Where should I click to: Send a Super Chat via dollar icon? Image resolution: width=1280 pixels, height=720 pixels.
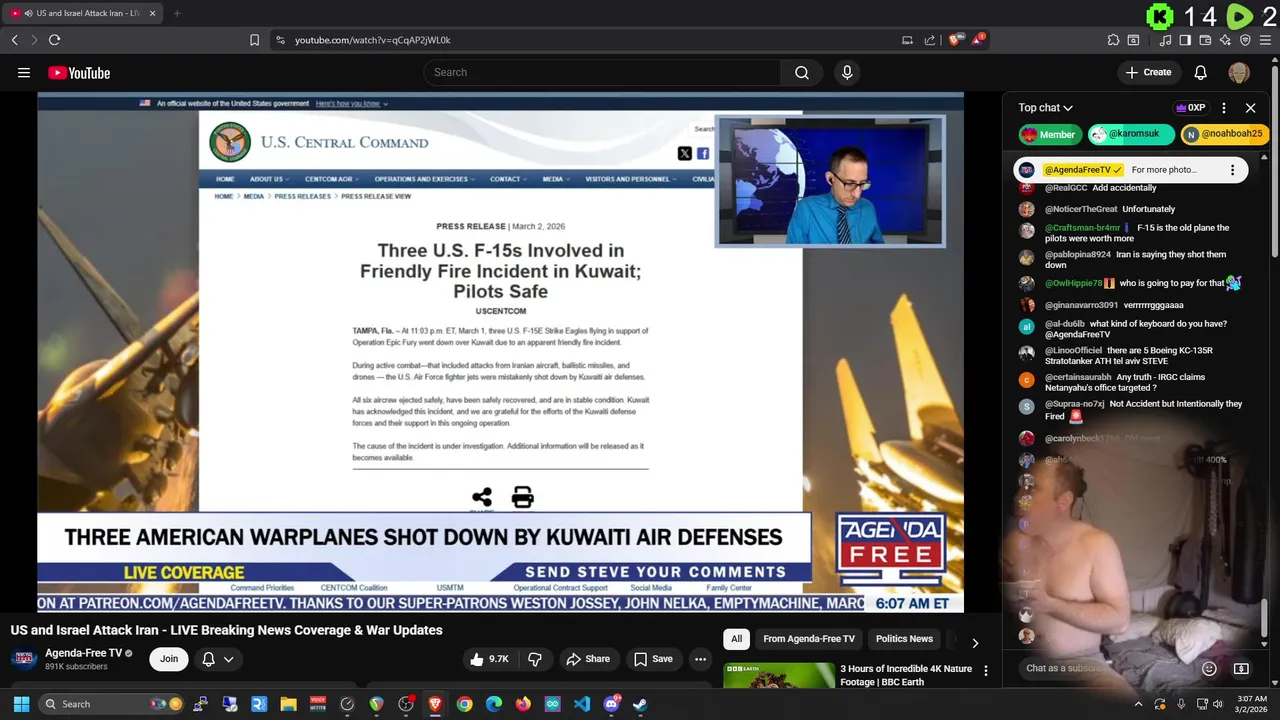point(1241,668)
